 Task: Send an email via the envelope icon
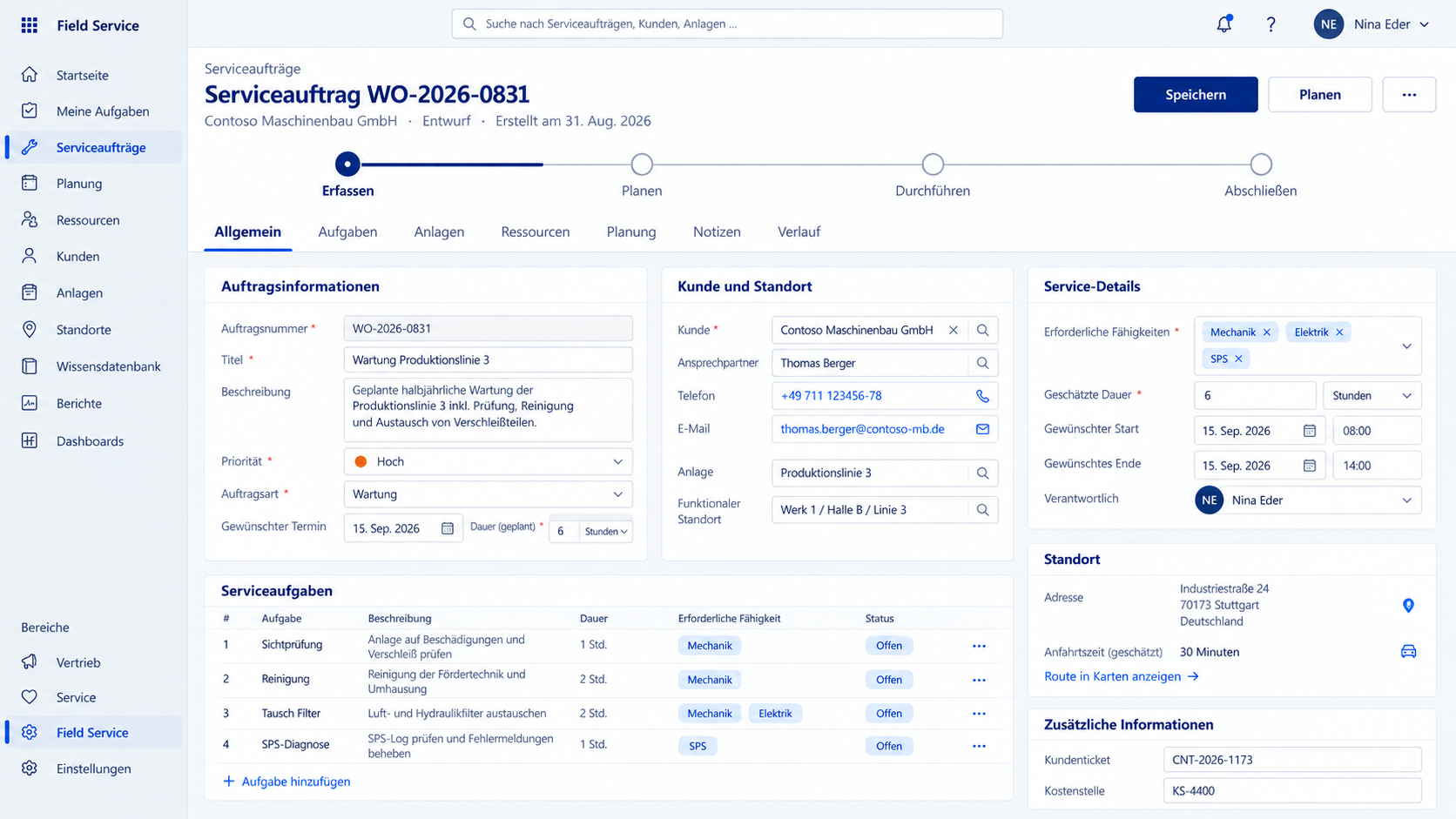click(982, 429)
